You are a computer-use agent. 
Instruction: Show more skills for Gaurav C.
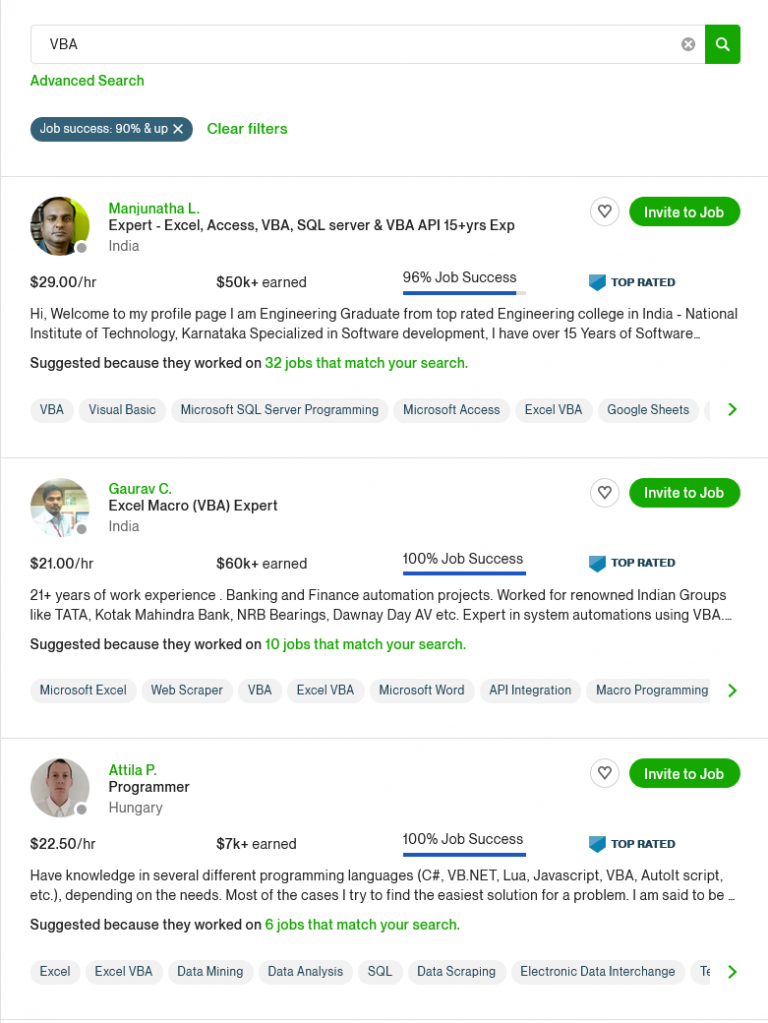(732, 691)
